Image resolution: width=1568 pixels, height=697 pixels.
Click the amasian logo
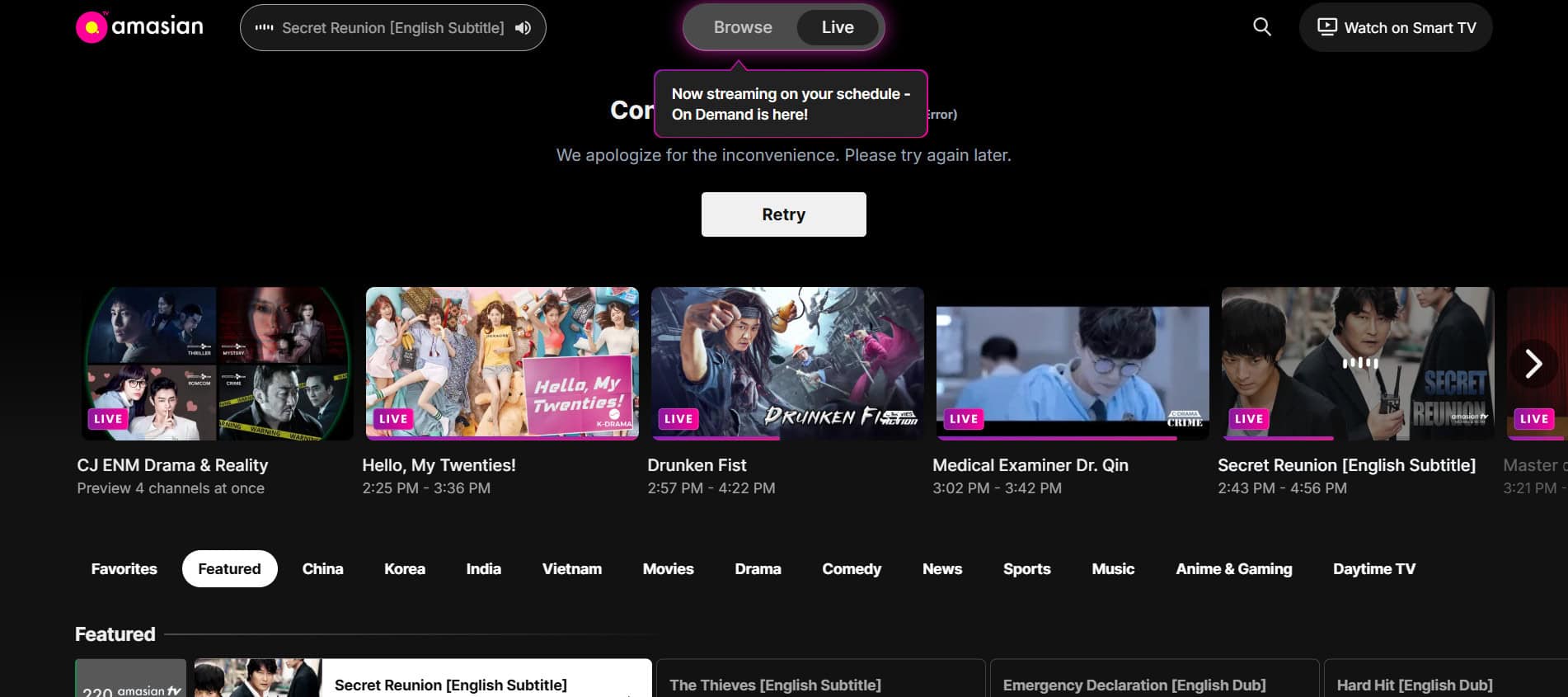coord(139,27)
